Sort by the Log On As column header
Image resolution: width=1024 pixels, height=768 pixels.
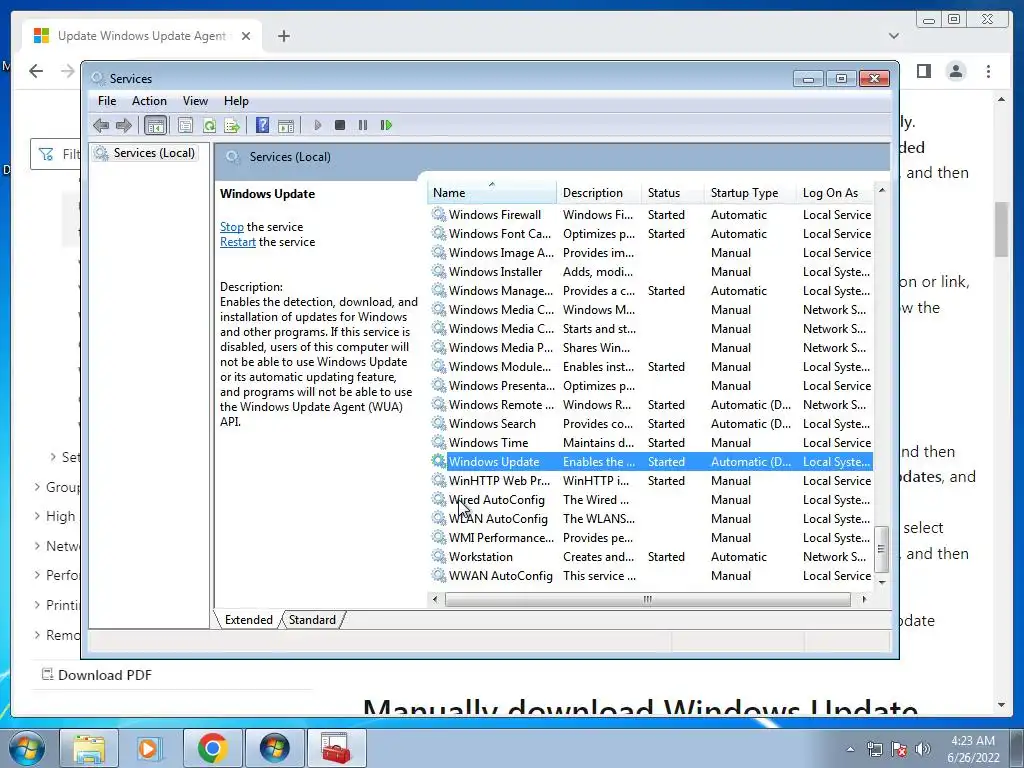(835, 193)
